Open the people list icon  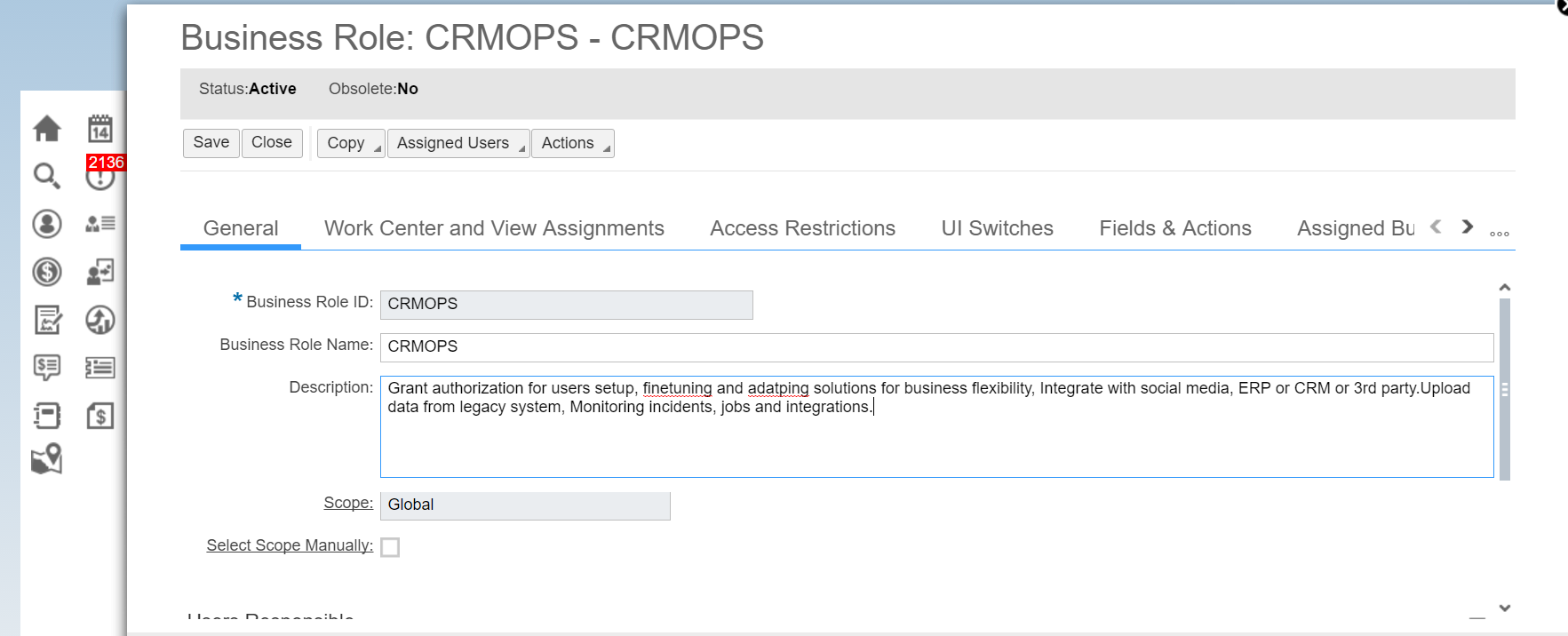coord(100,224)
